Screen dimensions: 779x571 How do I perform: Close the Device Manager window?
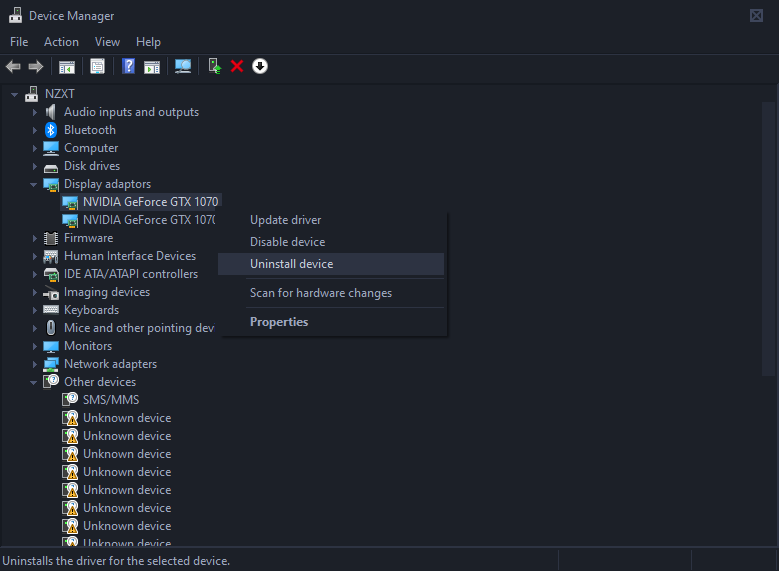click(756, 16)
